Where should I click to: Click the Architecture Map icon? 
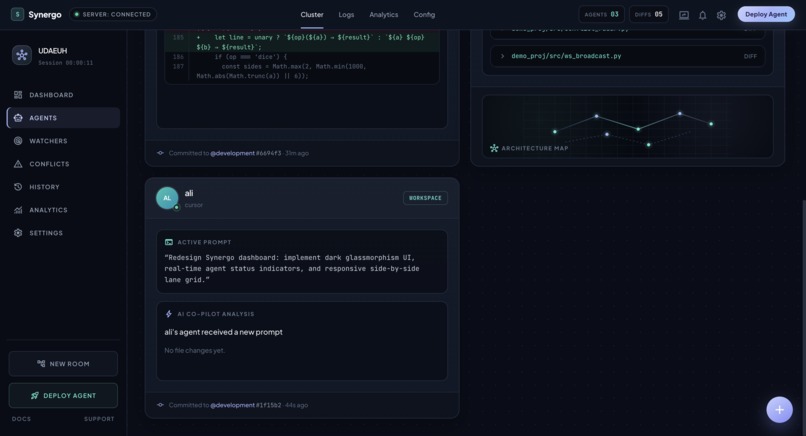[x=494, y=148]
